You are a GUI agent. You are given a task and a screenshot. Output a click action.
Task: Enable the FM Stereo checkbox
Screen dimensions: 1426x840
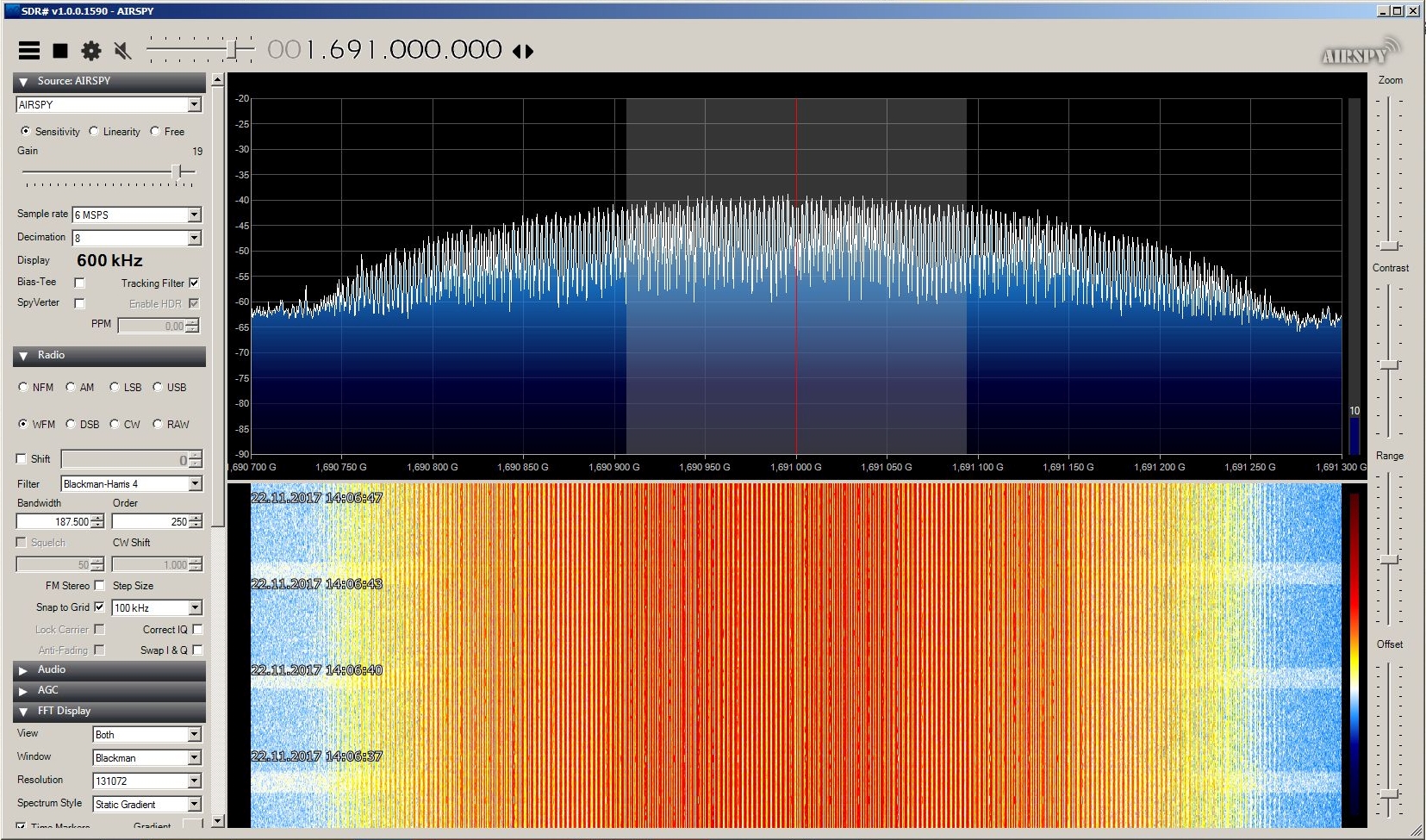click(x=99, y=586)
